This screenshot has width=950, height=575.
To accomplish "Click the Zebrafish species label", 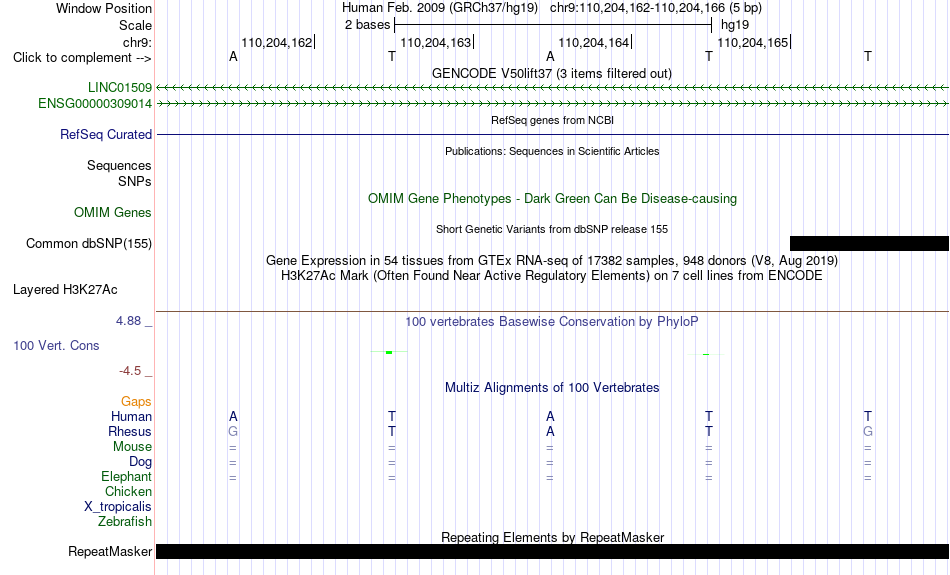I will click(125, 521).
